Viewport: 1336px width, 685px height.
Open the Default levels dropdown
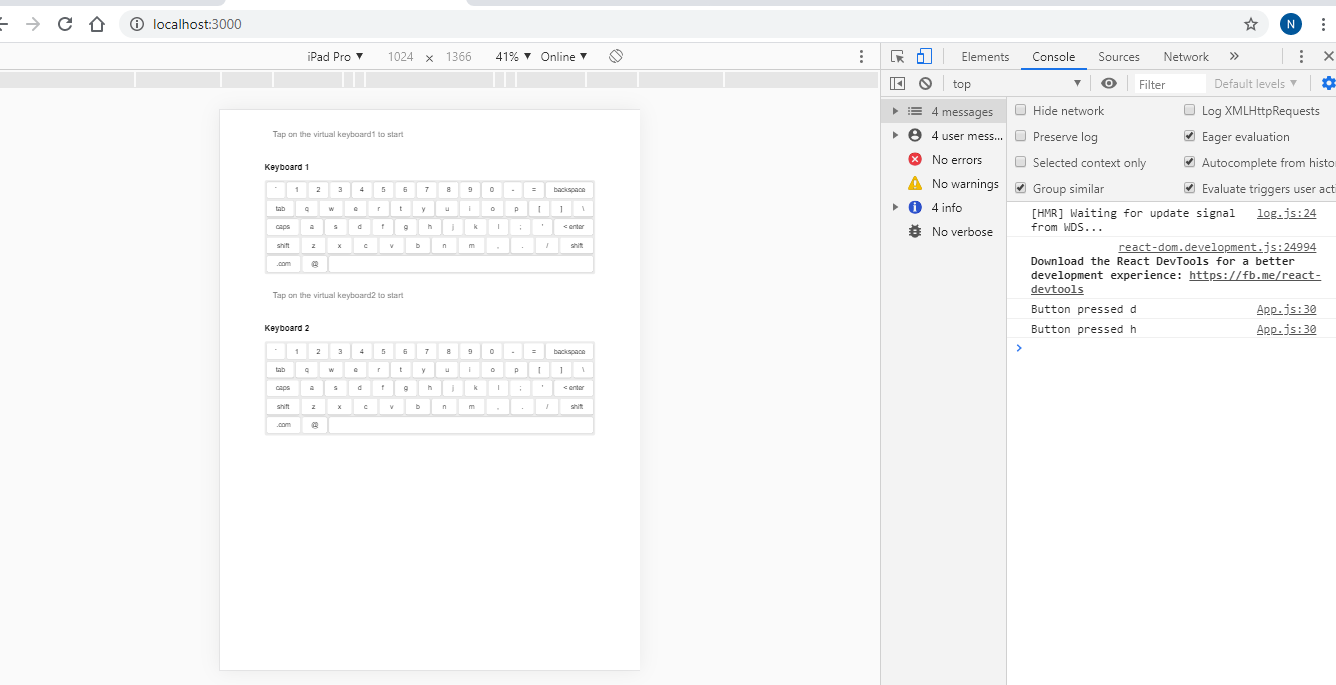(1256, 84)
